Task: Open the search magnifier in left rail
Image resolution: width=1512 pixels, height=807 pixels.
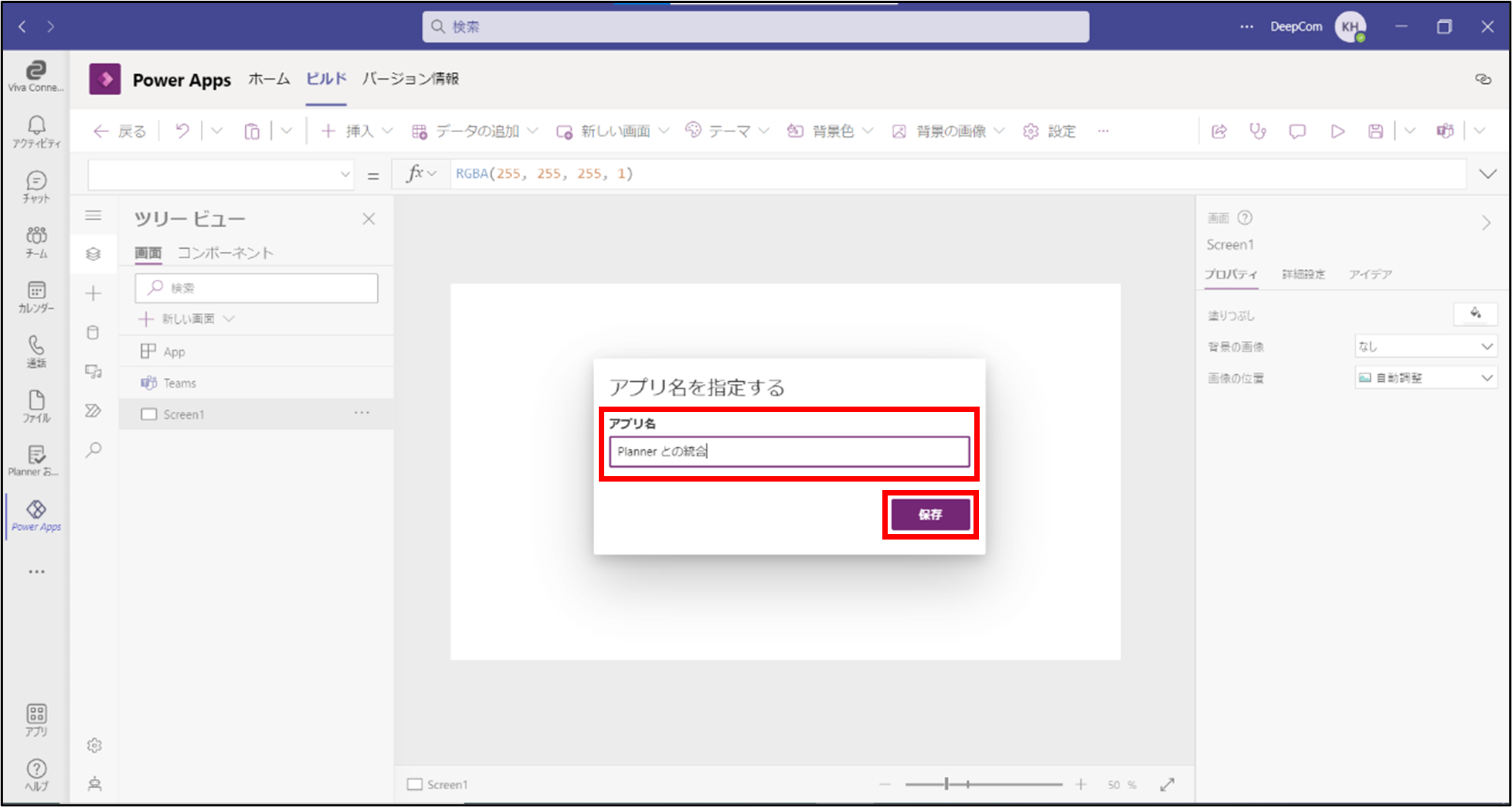Action: pyautogui.click(x=93, y=450)
